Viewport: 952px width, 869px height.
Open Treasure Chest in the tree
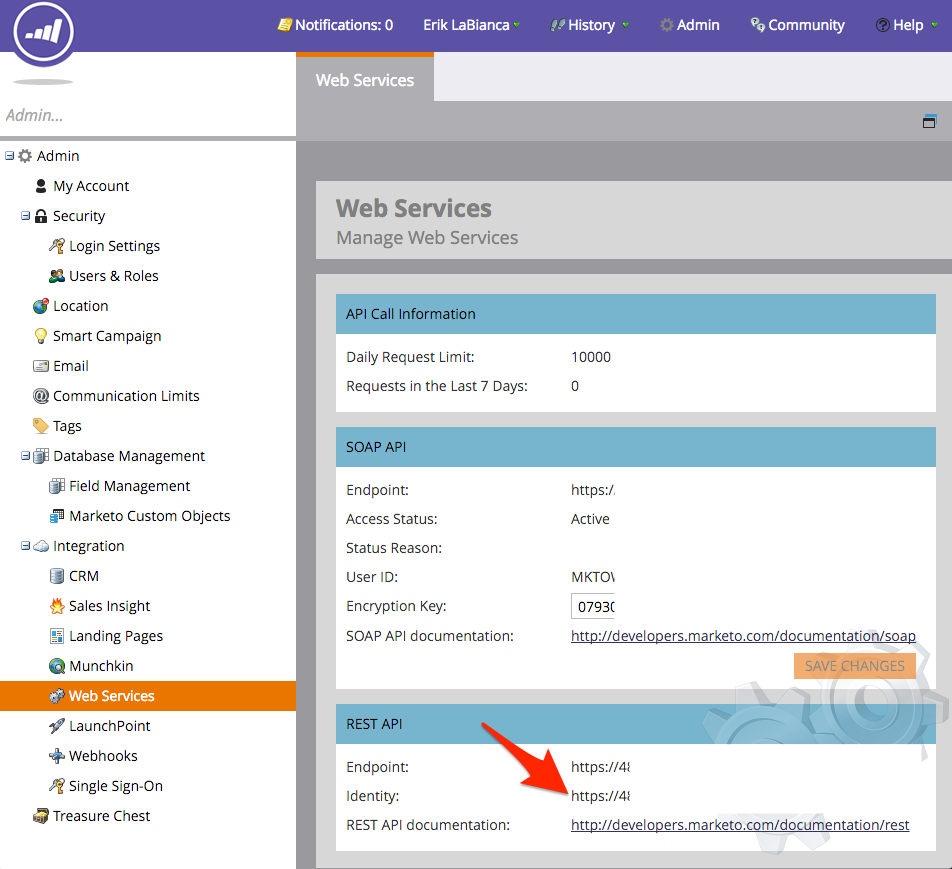(x=101, y=816)
